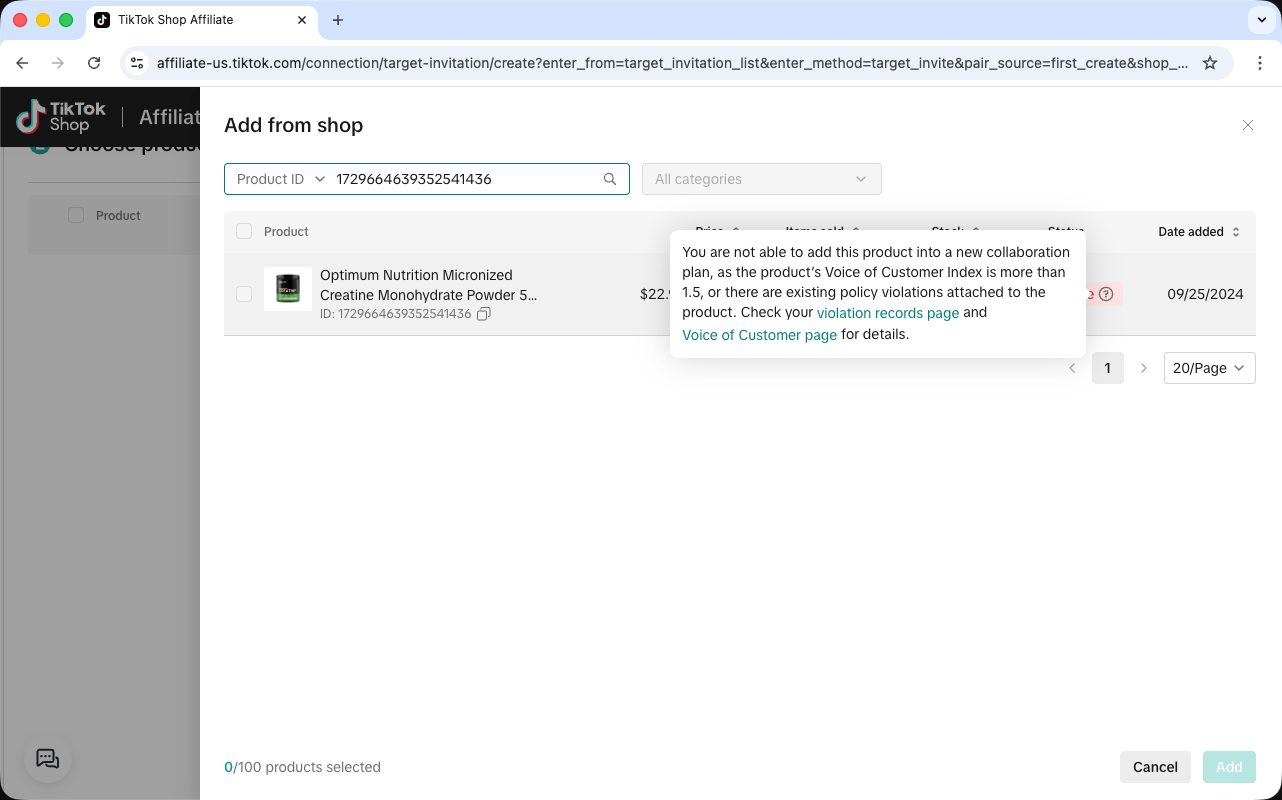Change page size with 20/Page dropdown
The image size is (1282, 800).
pyautogui.click(x=1210, y=368)
